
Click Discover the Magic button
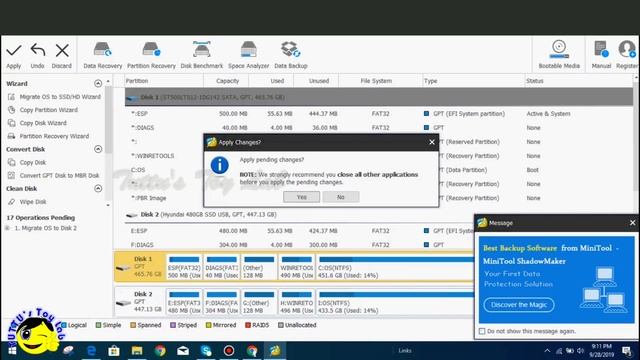519,304
